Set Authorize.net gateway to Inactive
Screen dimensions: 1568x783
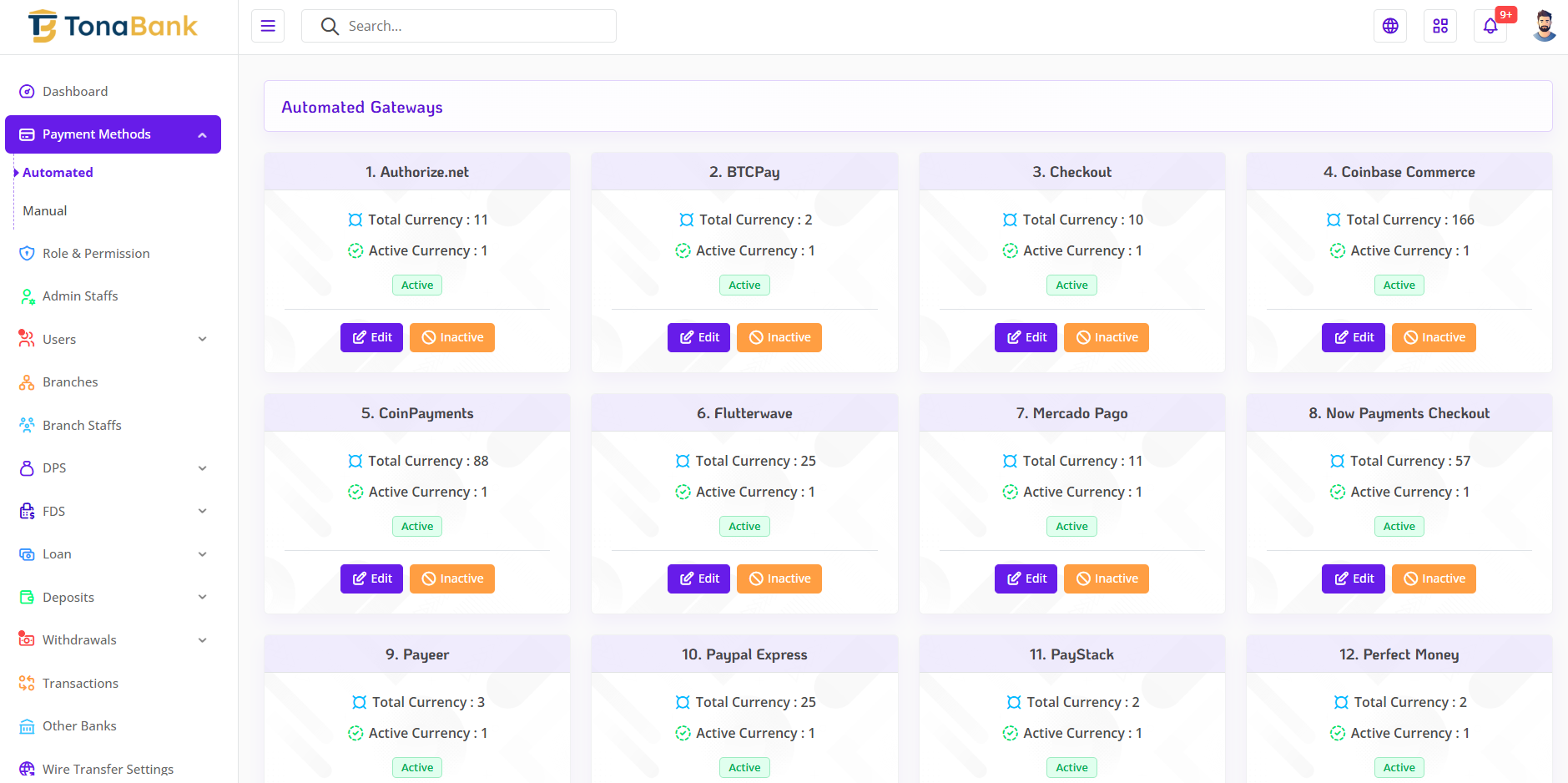coord(452,337)
